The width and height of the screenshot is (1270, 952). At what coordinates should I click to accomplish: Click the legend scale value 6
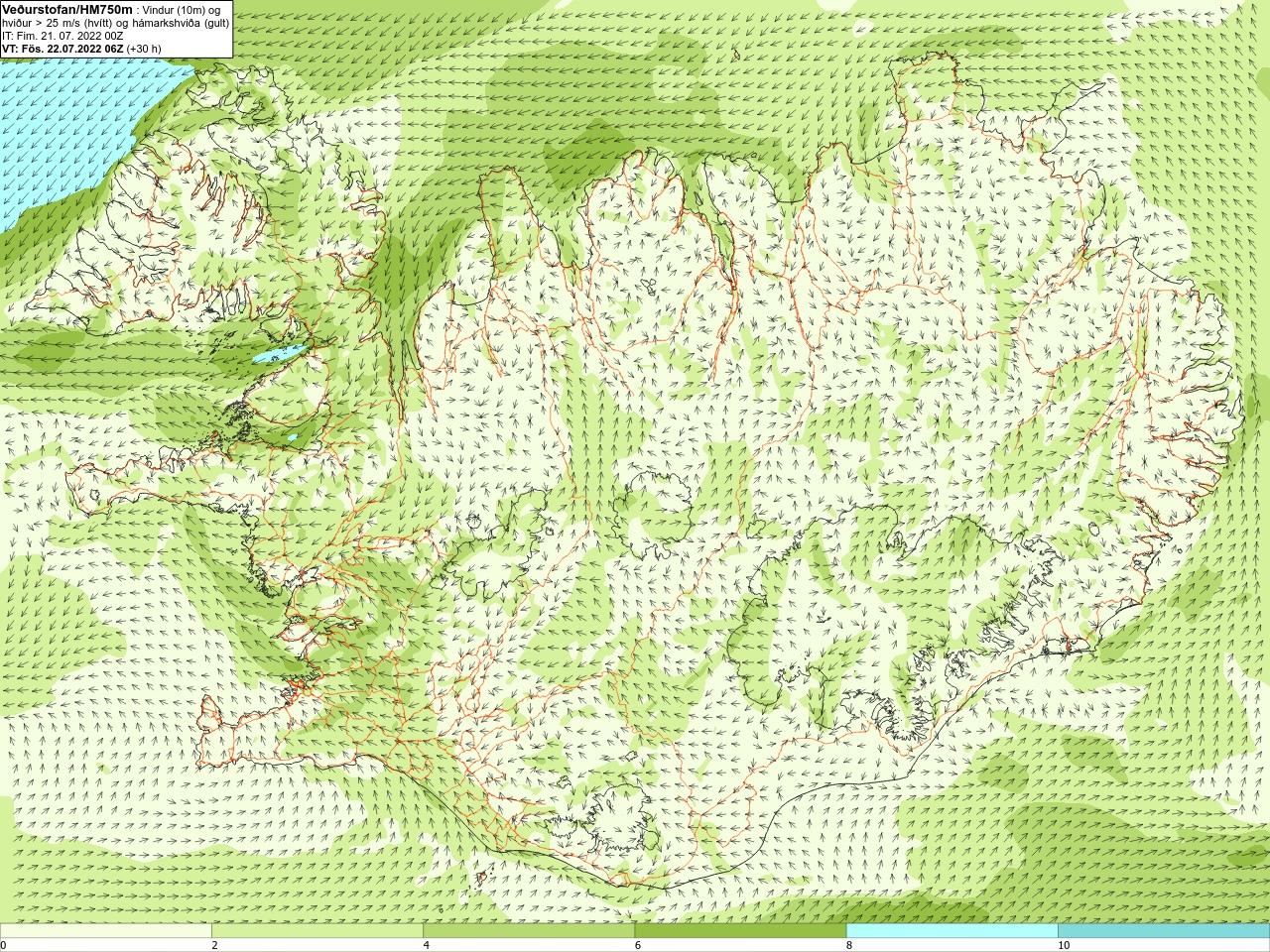[638, 945]
